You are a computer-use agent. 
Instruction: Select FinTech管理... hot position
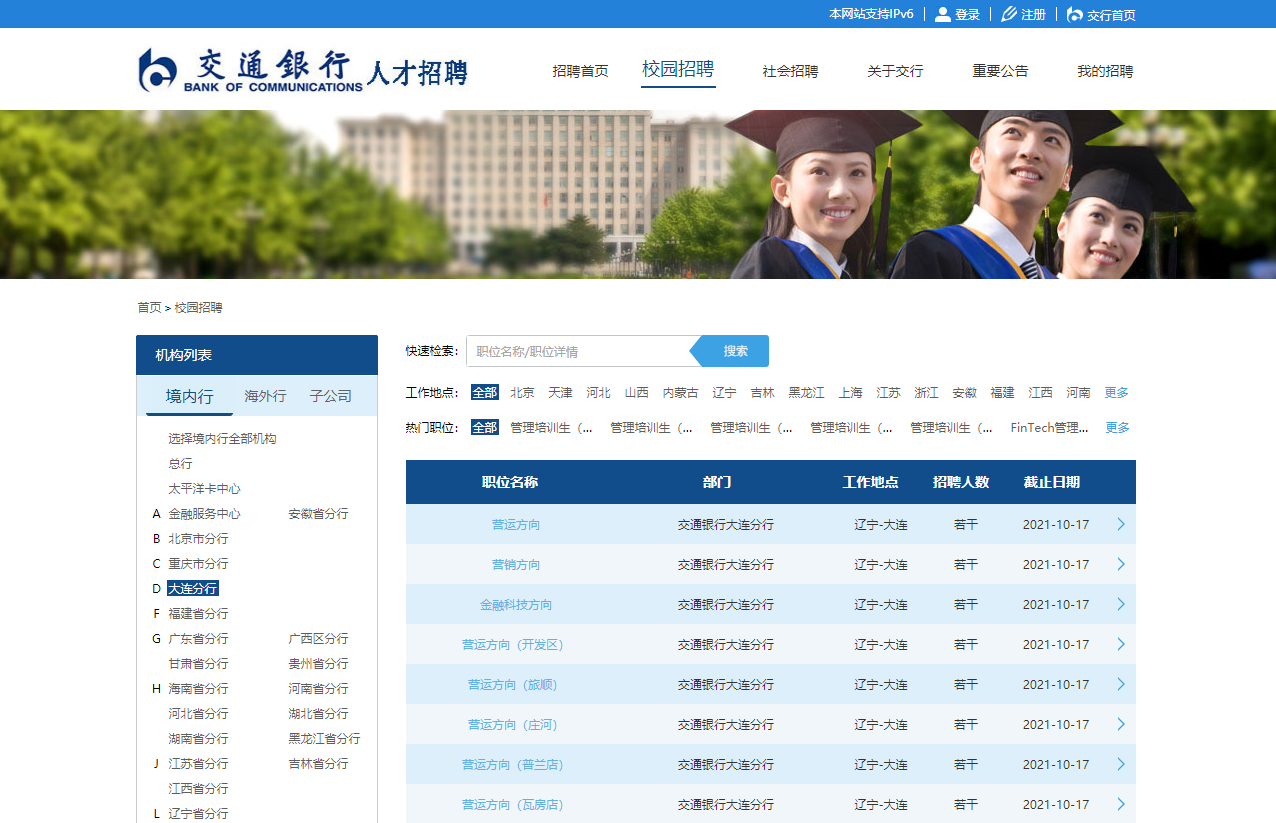[1050, 428]
